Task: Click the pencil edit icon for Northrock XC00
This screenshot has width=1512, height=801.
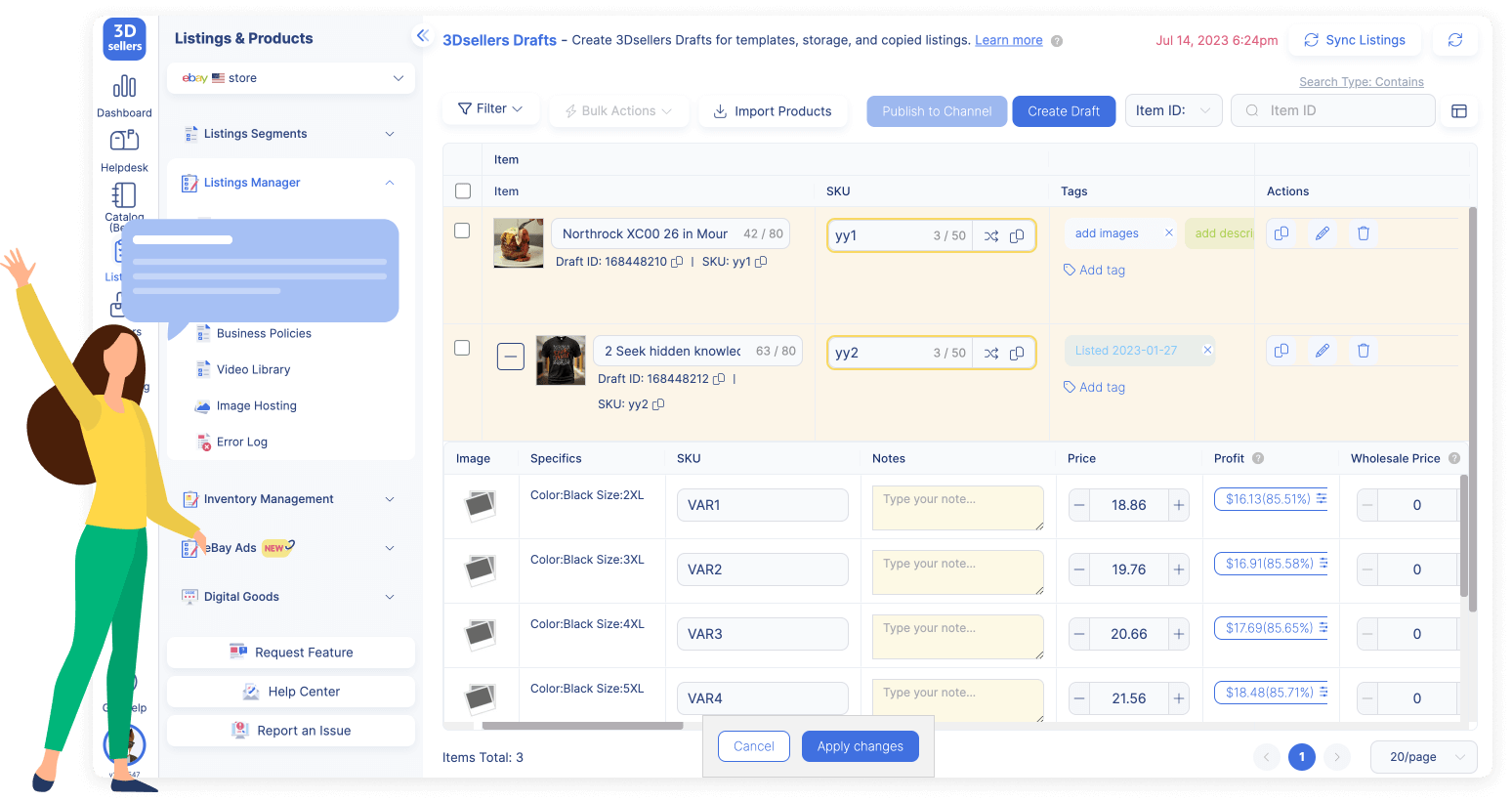Action: point(1323,233)
